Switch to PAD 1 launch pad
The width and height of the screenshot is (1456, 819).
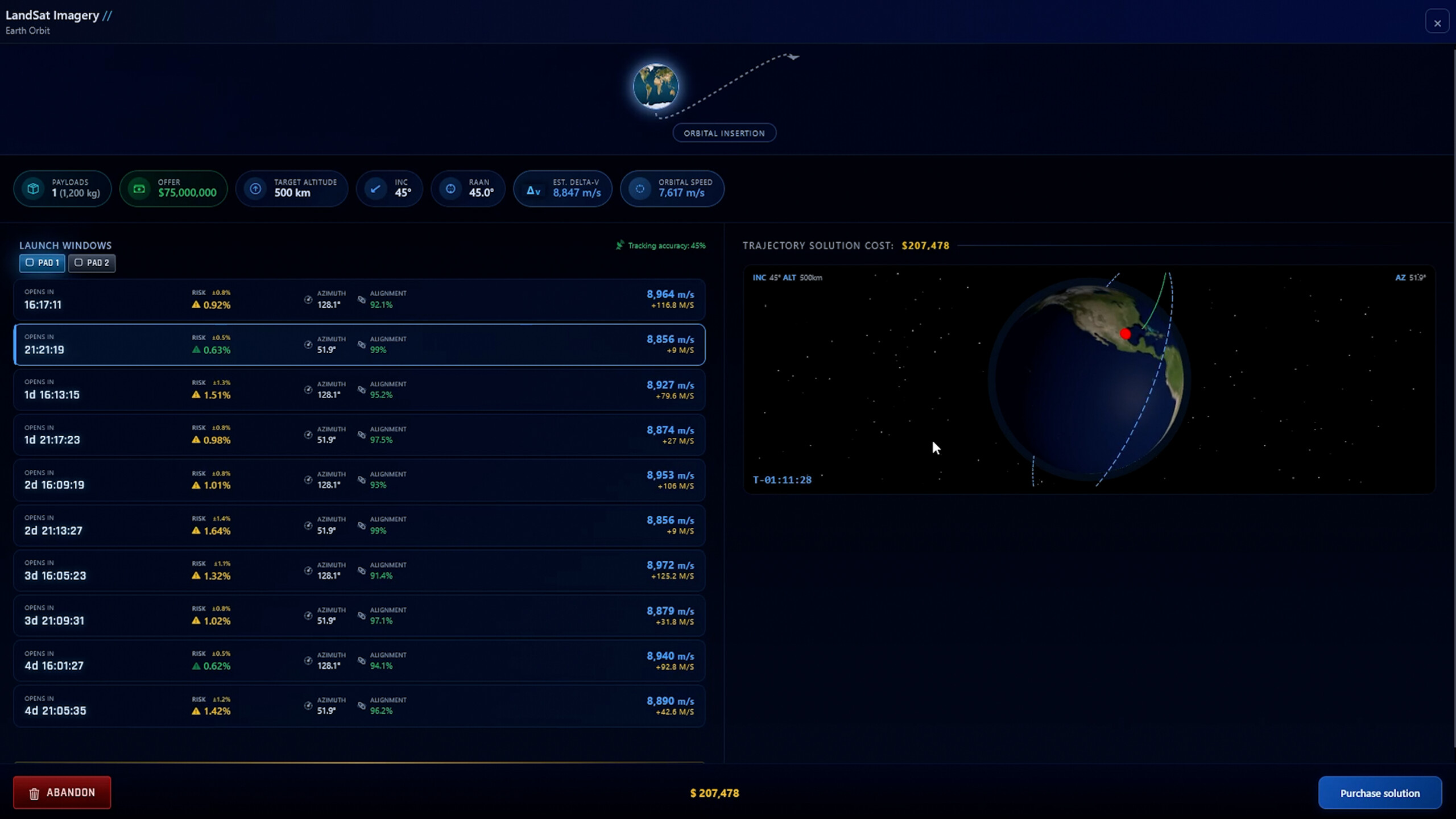(x=43, y=263)
